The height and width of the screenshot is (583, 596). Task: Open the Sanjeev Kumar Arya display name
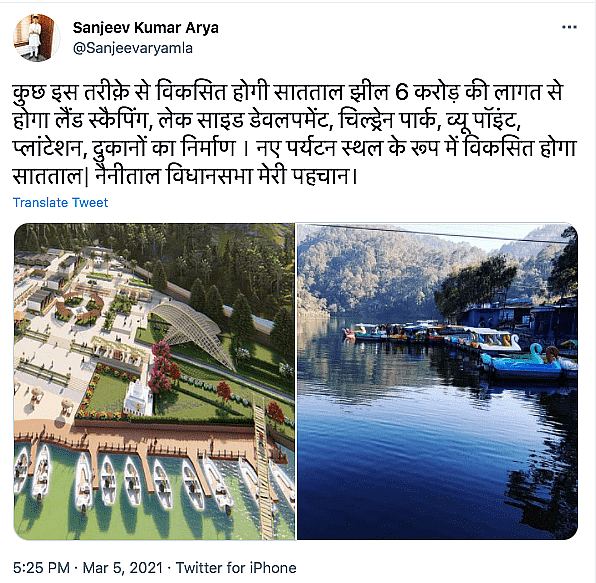click(146, 28)
